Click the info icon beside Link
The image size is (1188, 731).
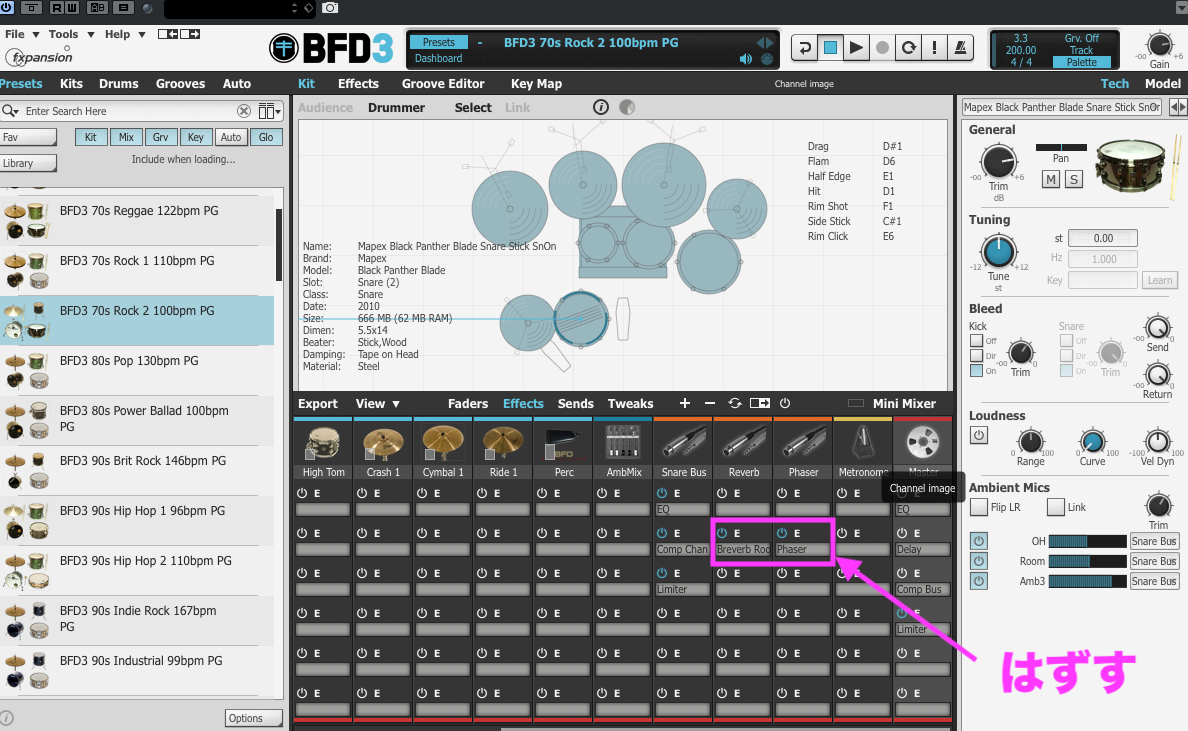click(x=601, y=108)
